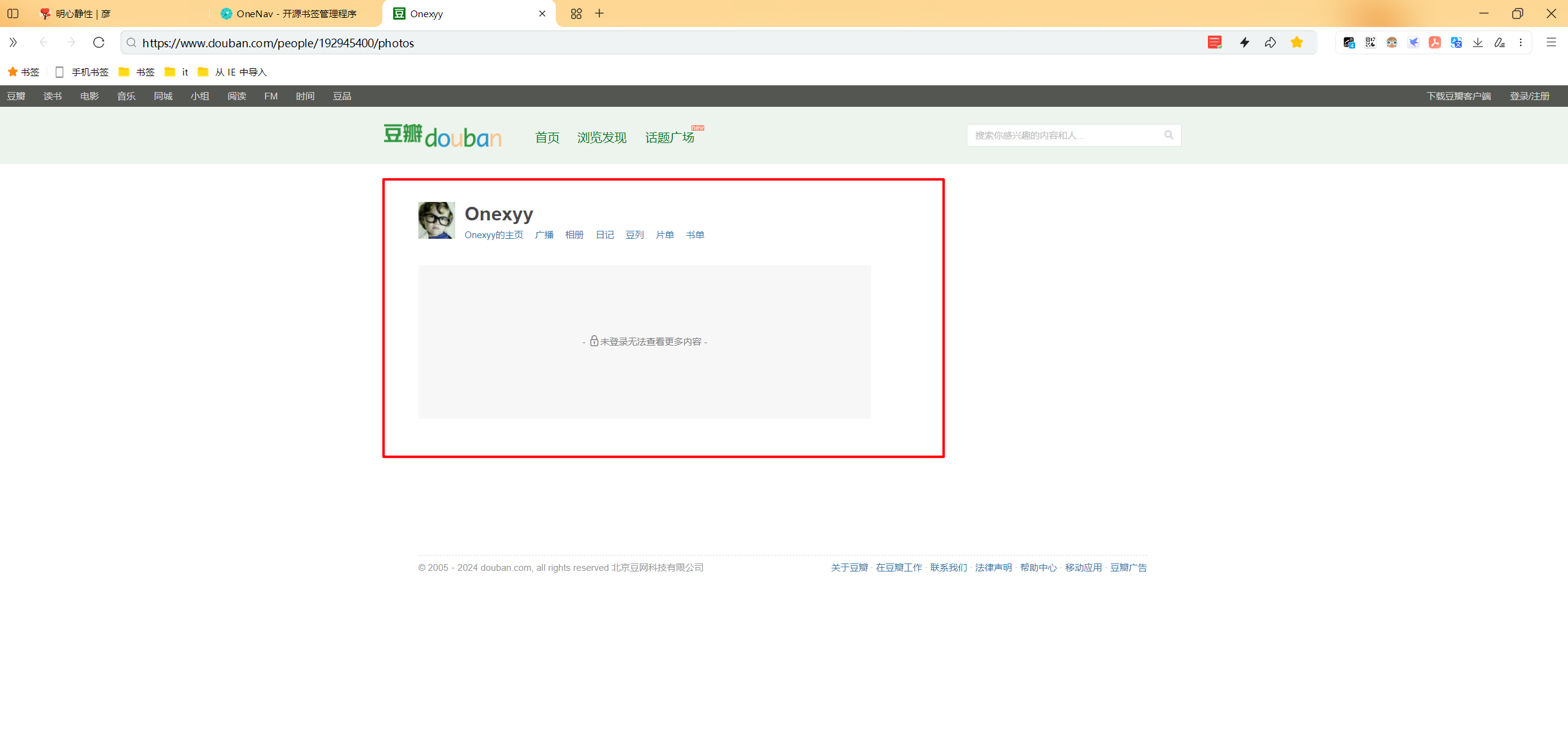Open 同城 in the top bar
This screenshot has width=1568, height=755.
pyautogui.click(x=163, y=96)
